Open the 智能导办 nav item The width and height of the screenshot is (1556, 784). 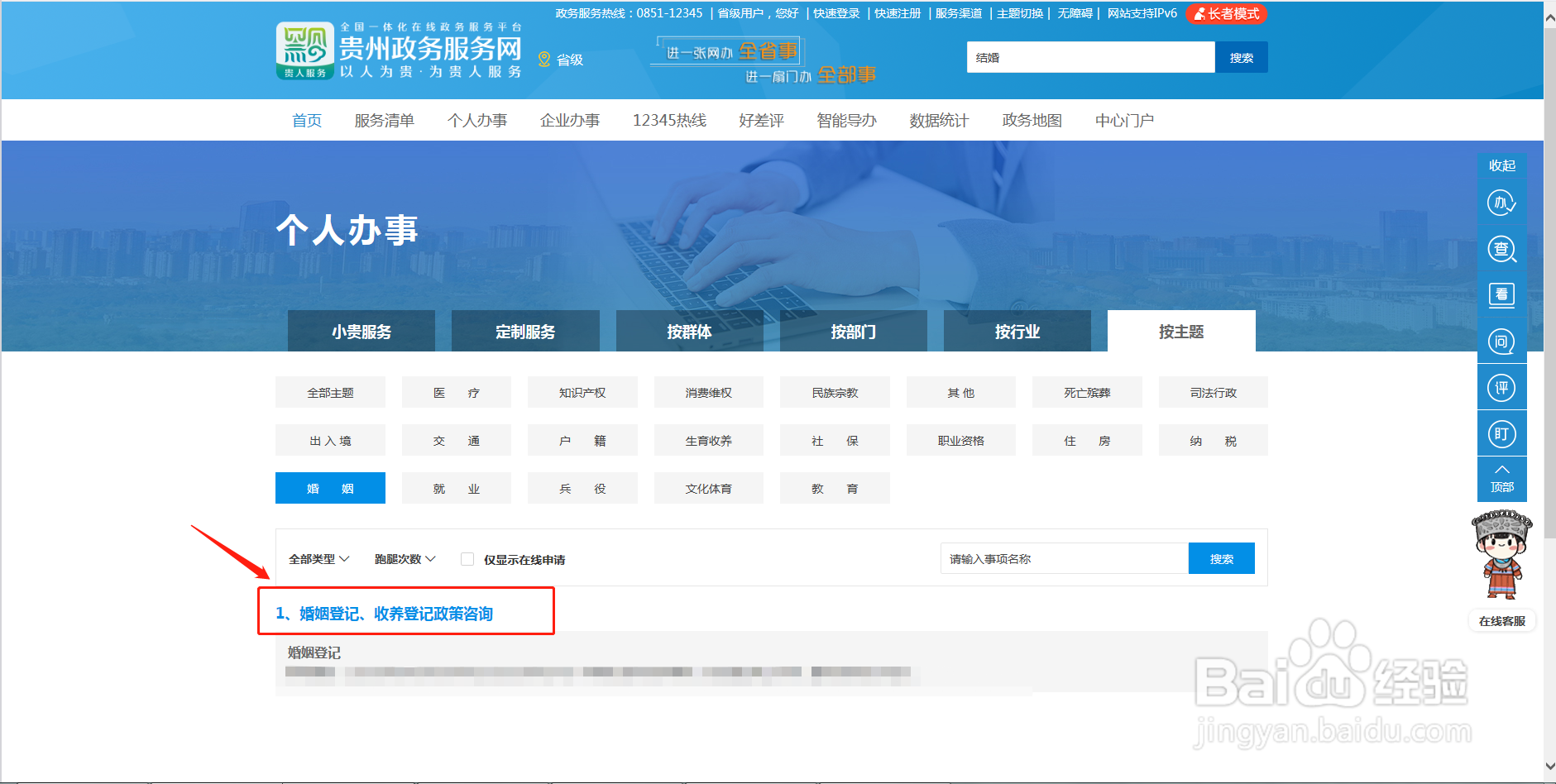coord(846,121)
